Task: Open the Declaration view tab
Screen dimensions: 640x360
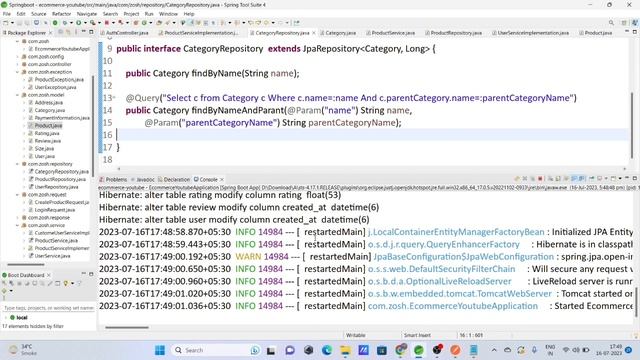Action: pos(174,180)
